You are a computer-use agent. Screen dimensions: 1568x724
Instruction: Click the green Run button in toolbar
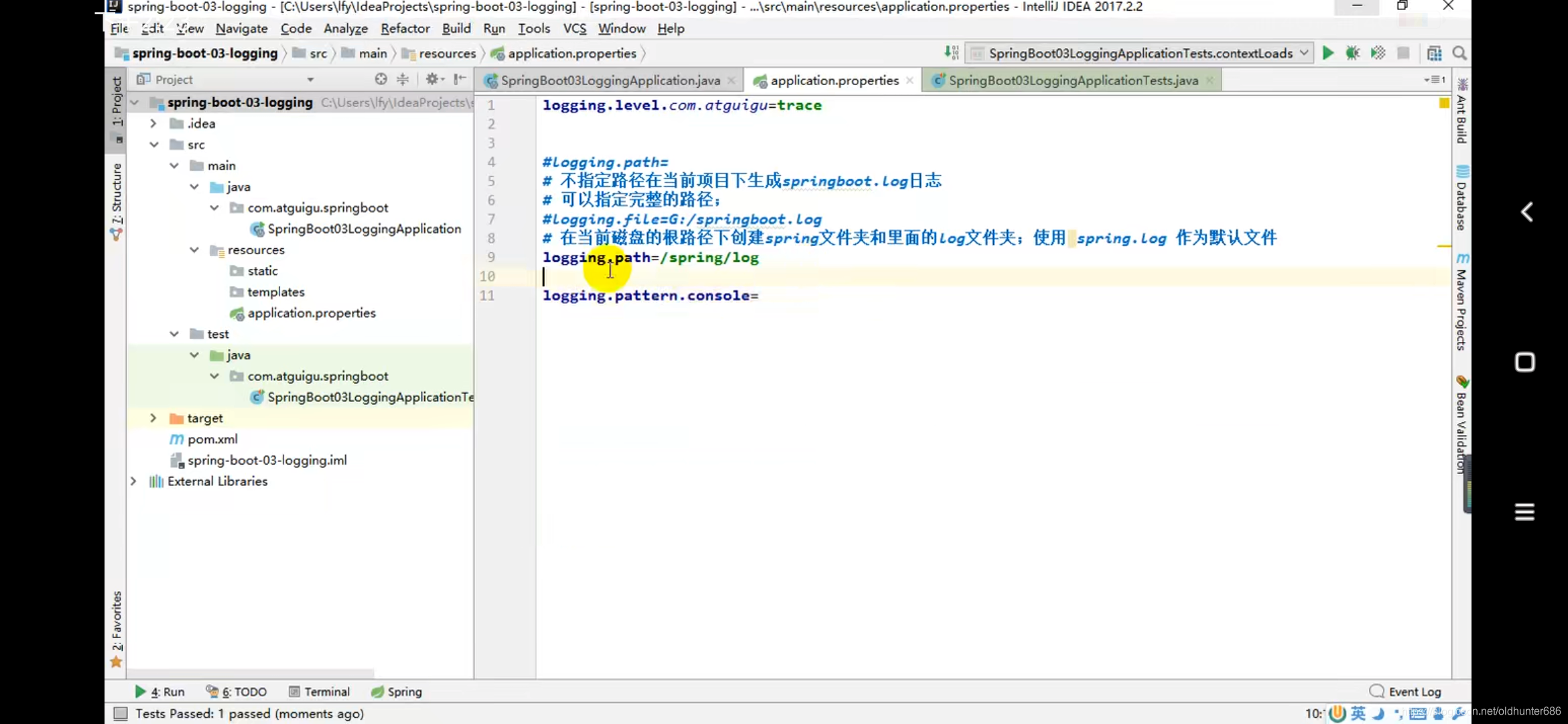click(1327, 53)
